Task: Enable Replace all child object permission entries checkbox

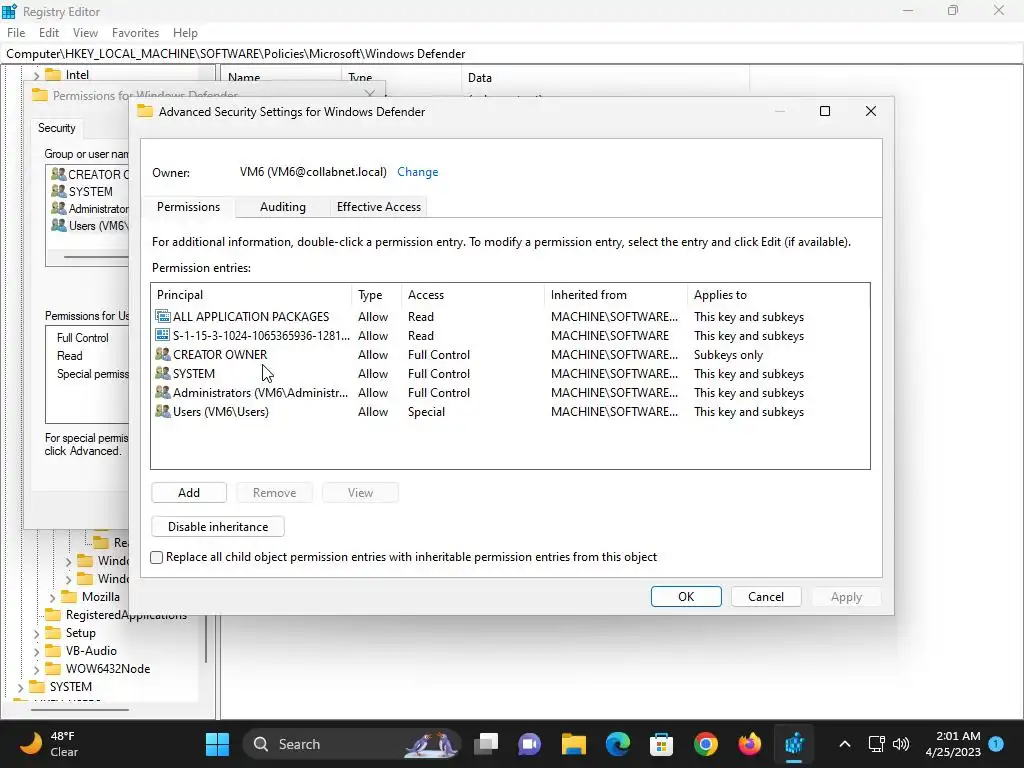Action: click(x=157, y=557)
